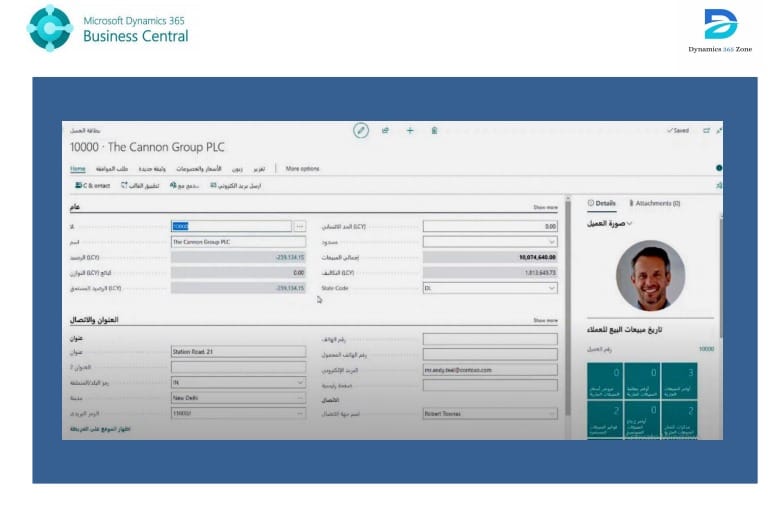The width and height of the screenshot is (782, 530).
Task: Open the contact name Robert Townes dropdown
Action: click(x=552, y=413)
